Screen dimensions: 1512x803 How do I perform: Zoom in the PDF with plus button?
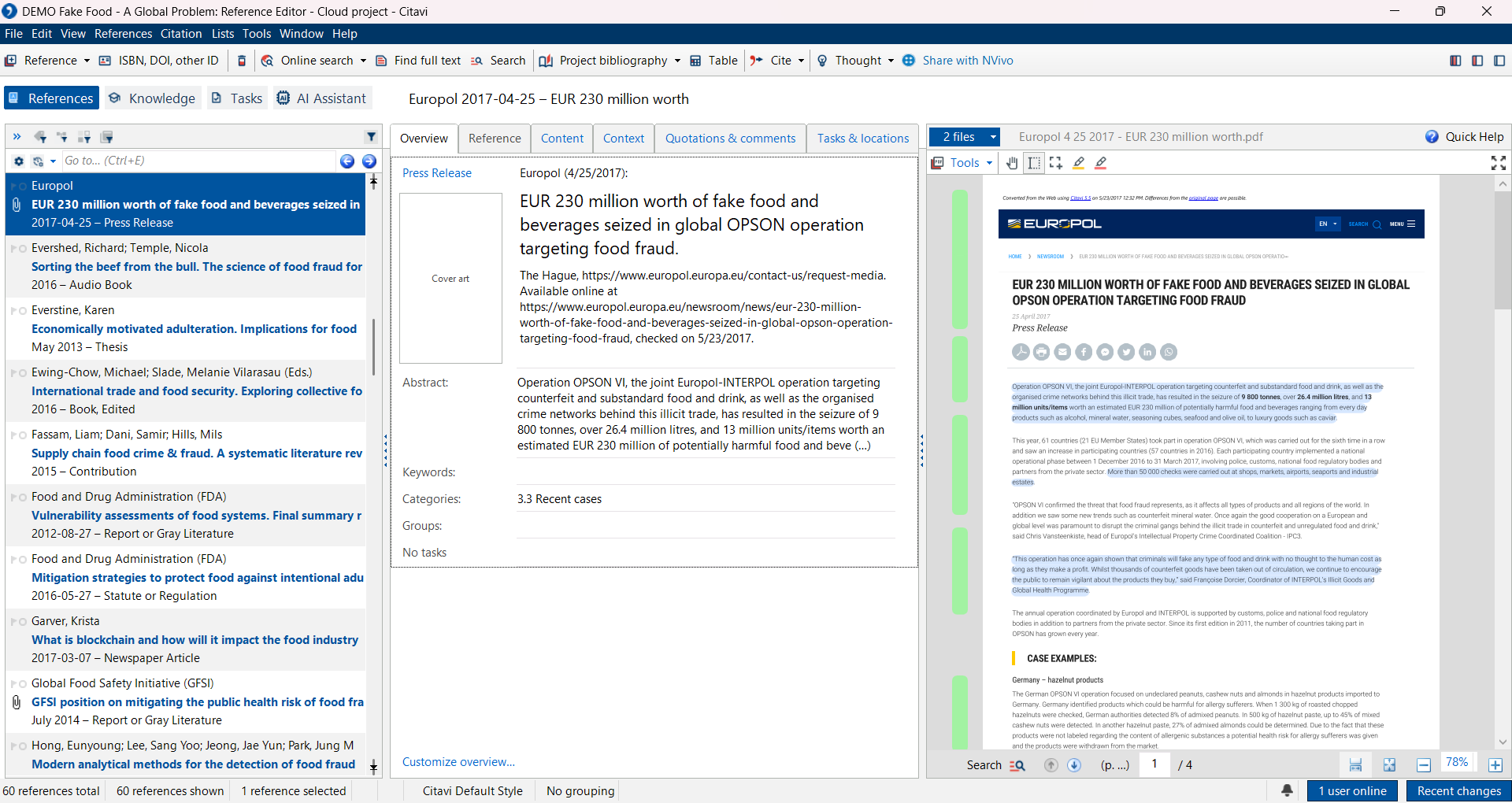click(1495, 765)
